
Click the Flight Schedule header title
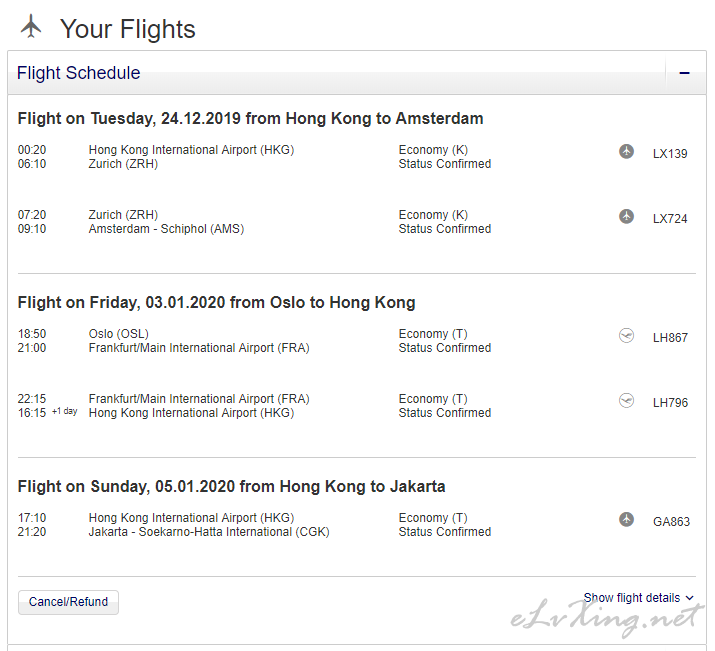(78, 73)
